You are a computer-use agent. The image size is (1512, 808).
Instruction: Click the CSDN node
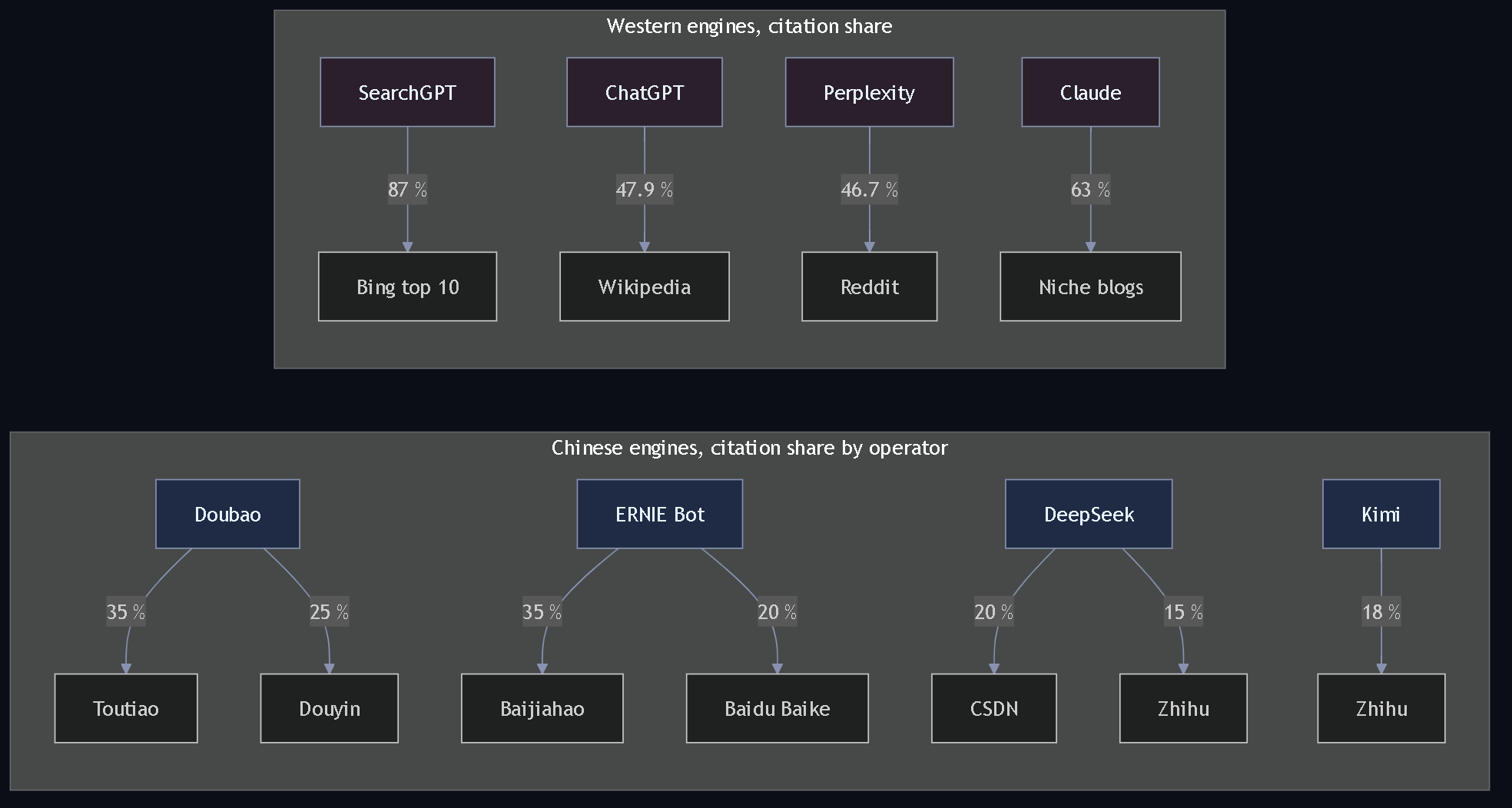click(994, 708)
